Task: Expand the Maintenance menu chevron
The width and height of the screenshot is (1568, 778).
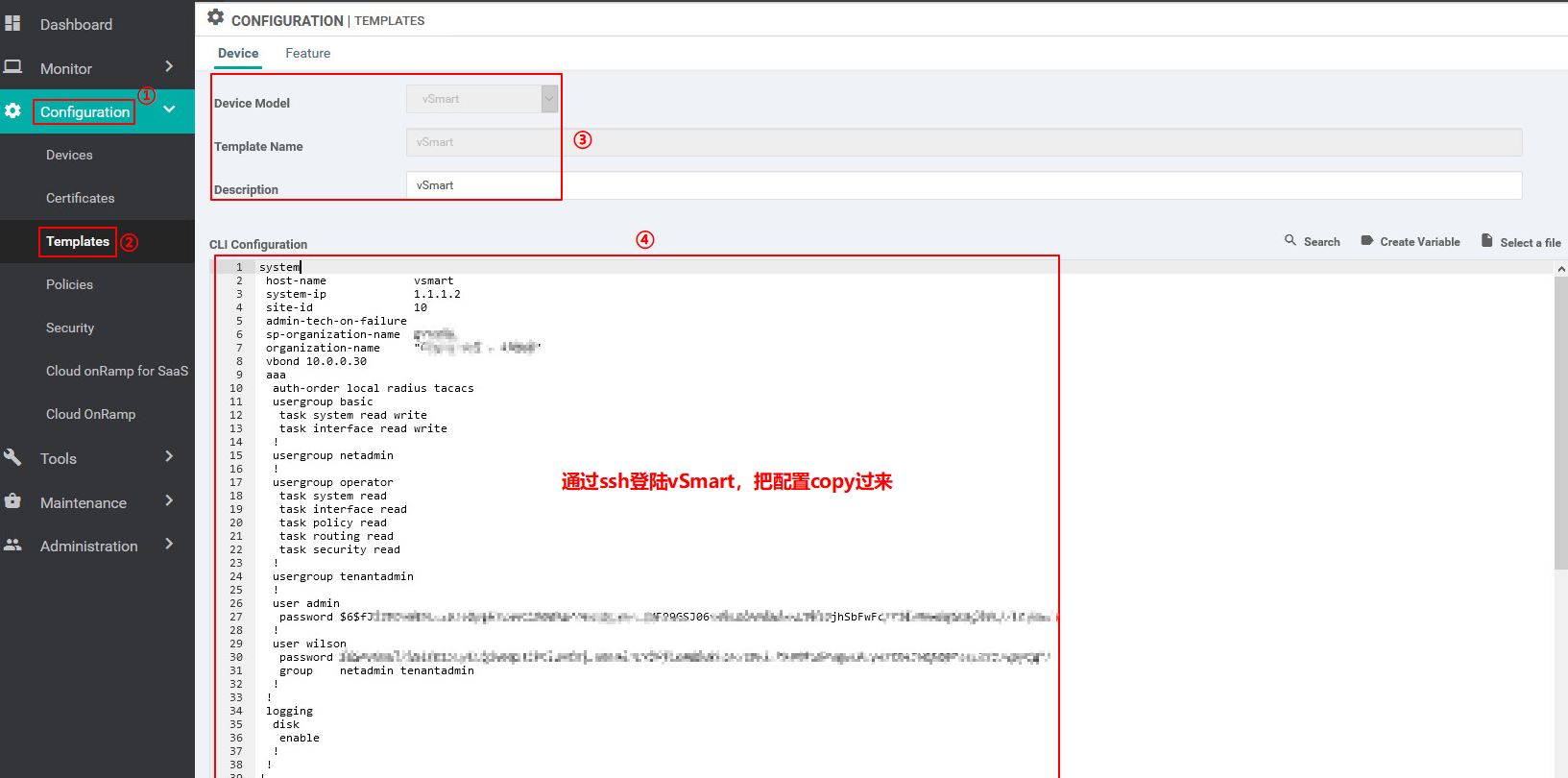Action: (x=169, y=500)
